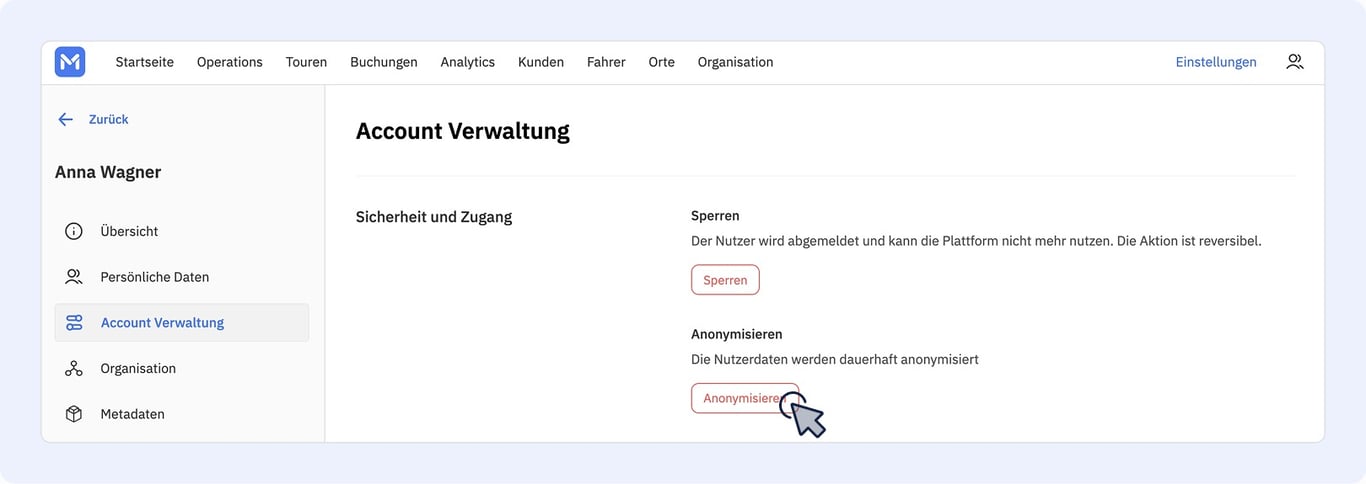Open Organisation in the top navigation bar
This screenshot has width=1366, height=484.
(x=735, y=62)
